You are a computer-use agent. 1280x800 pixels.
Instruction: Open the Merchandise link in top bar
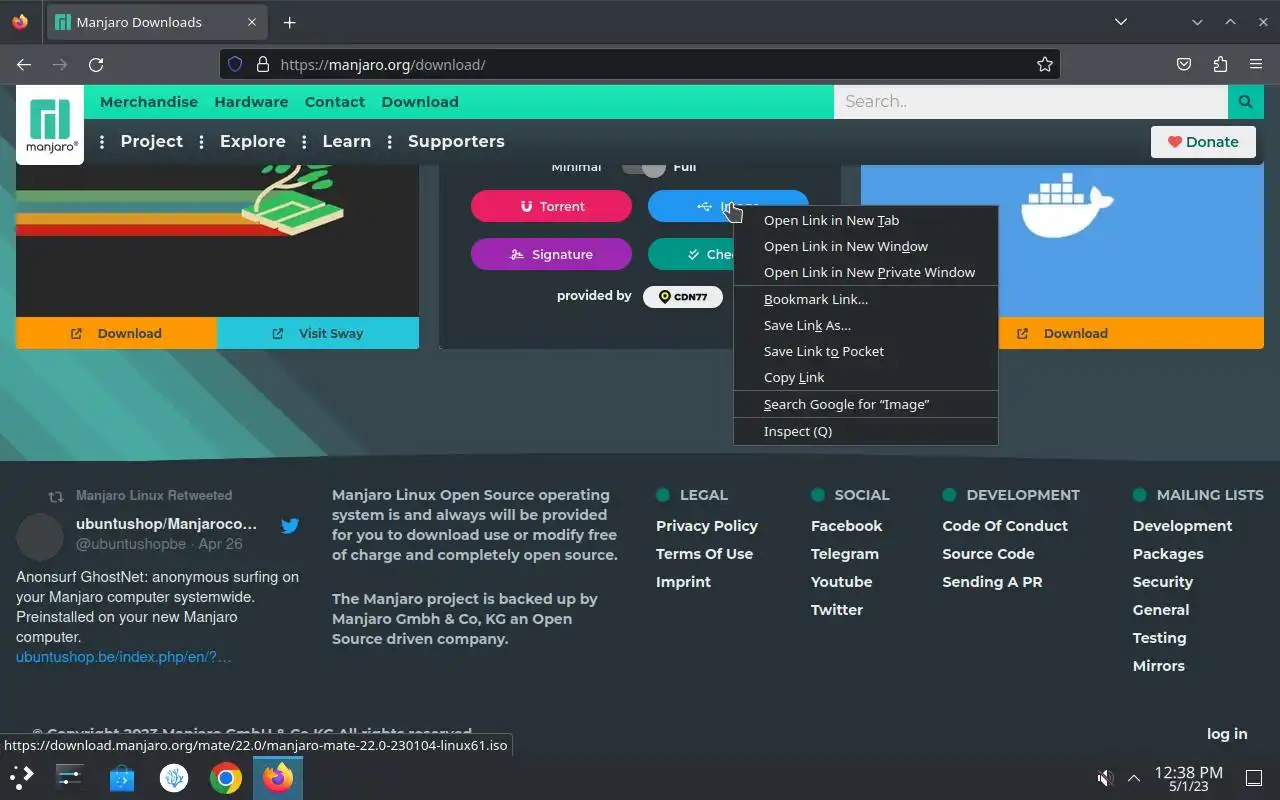[x=149, y=102]
